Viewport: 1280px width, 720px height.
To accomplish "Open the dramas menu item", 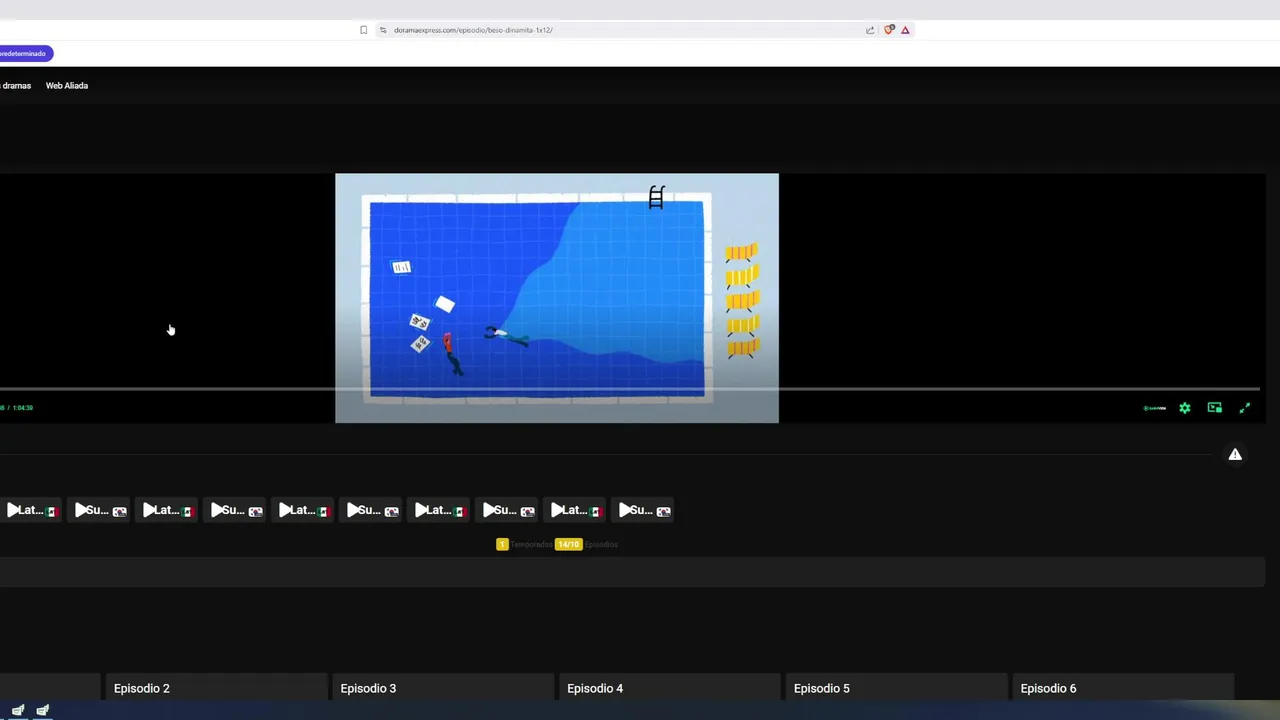I will point(16,86).
